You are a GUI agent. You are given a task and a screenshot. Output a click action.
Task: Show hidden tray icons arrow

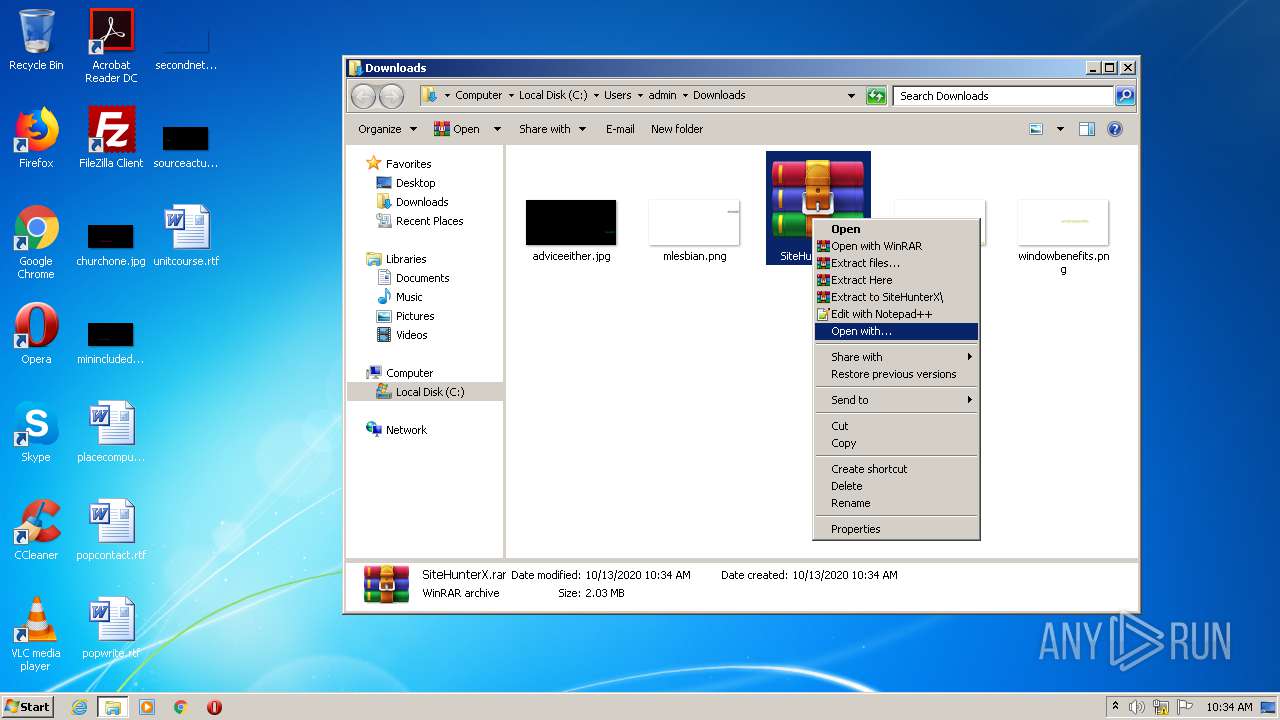point(1115,706)
